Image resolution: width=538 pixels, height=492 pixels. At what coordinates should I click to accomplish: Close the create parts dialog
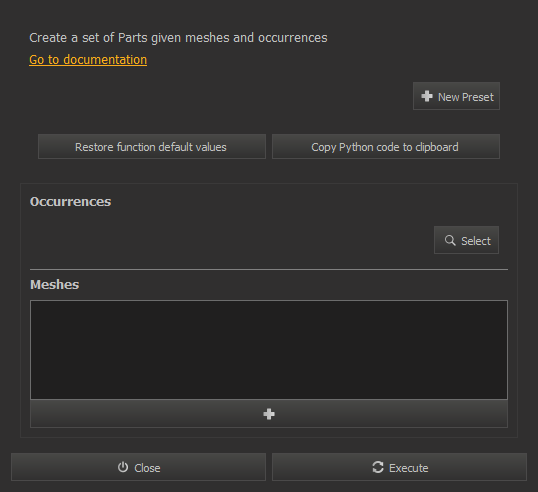139,467
